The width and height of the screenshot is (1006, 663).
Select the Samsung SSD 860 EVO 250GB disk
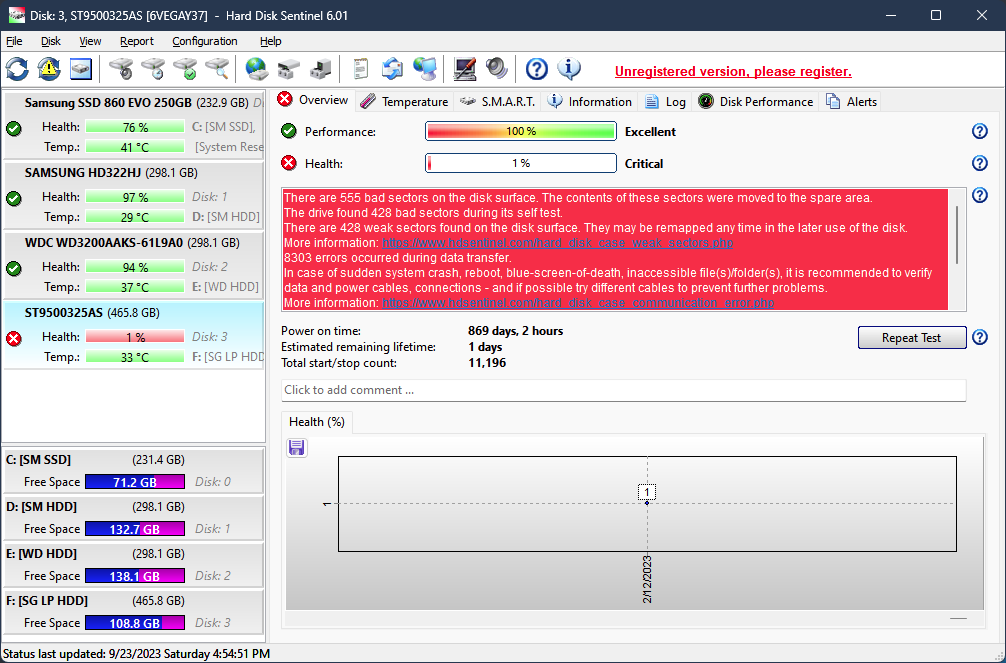pos(133,125)
